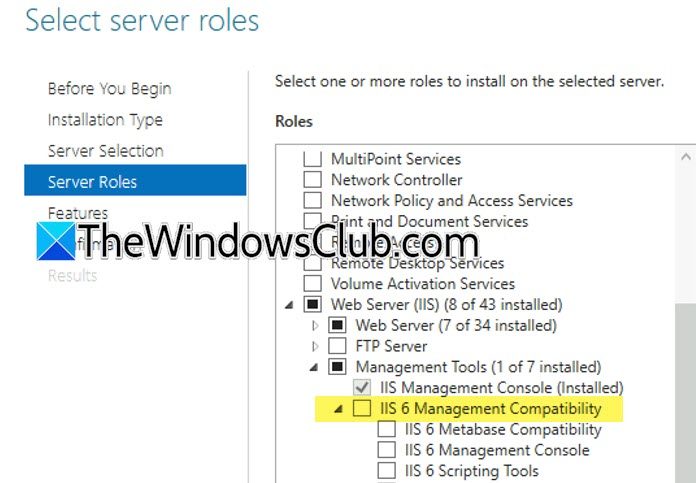The height and width of the screenshot is (483, 696).
Task: Check the FTP Server checkbox
Action: tap(337, 346)
